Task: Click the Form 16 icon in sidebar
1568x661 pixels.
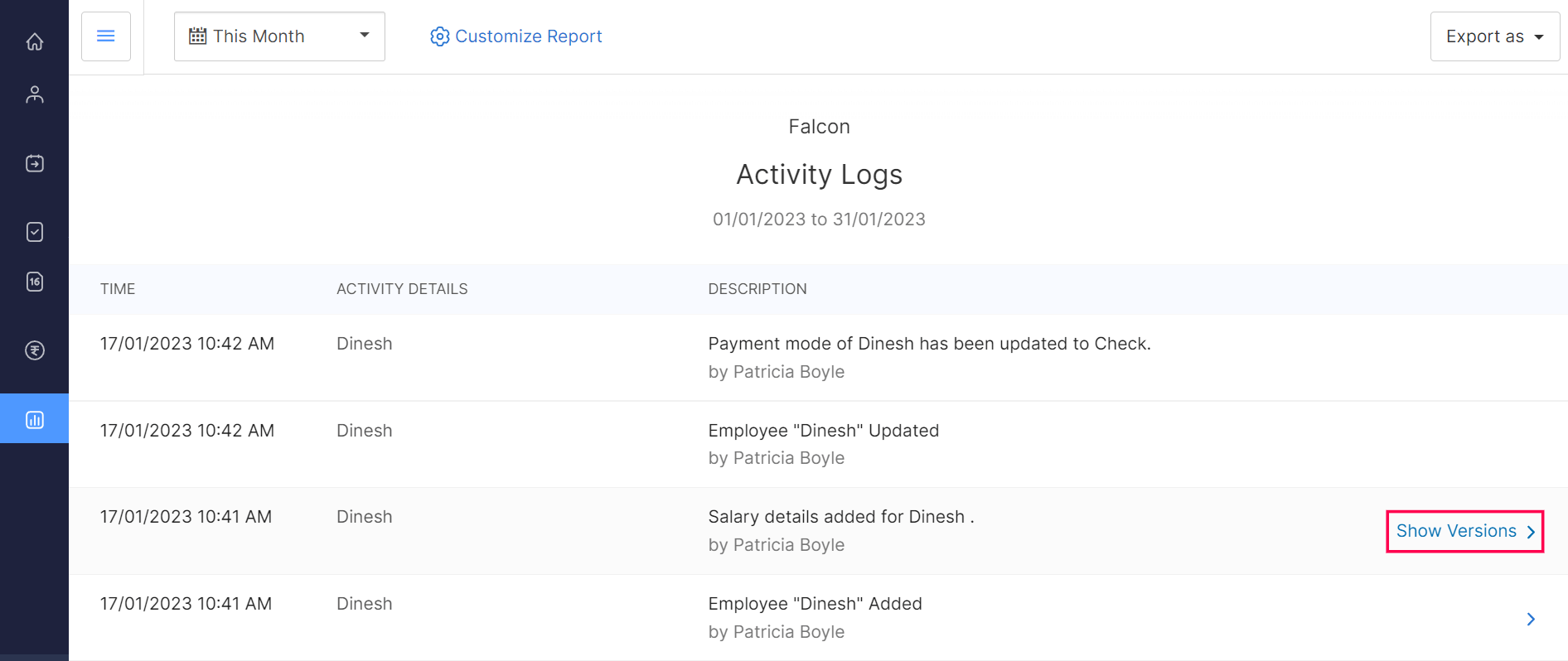Action: [x=34, y=282]
